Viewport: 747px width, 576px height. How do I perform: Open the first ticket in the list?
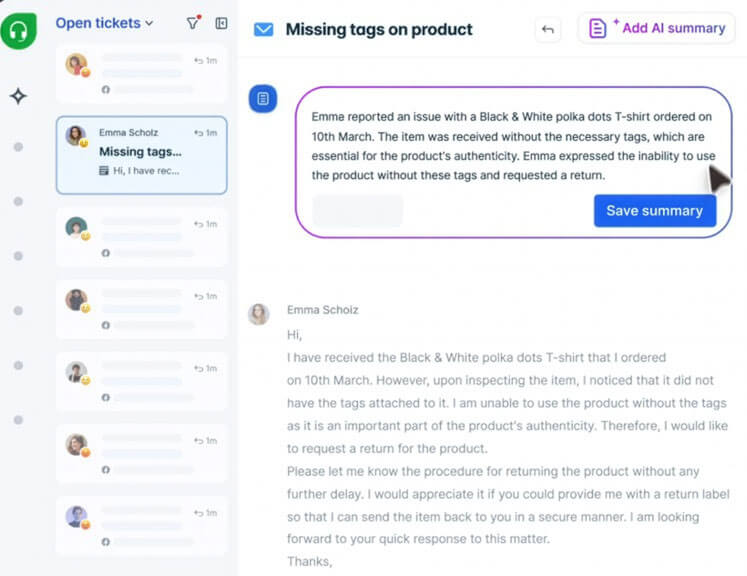pyautogui.click(x=141, y=74)
